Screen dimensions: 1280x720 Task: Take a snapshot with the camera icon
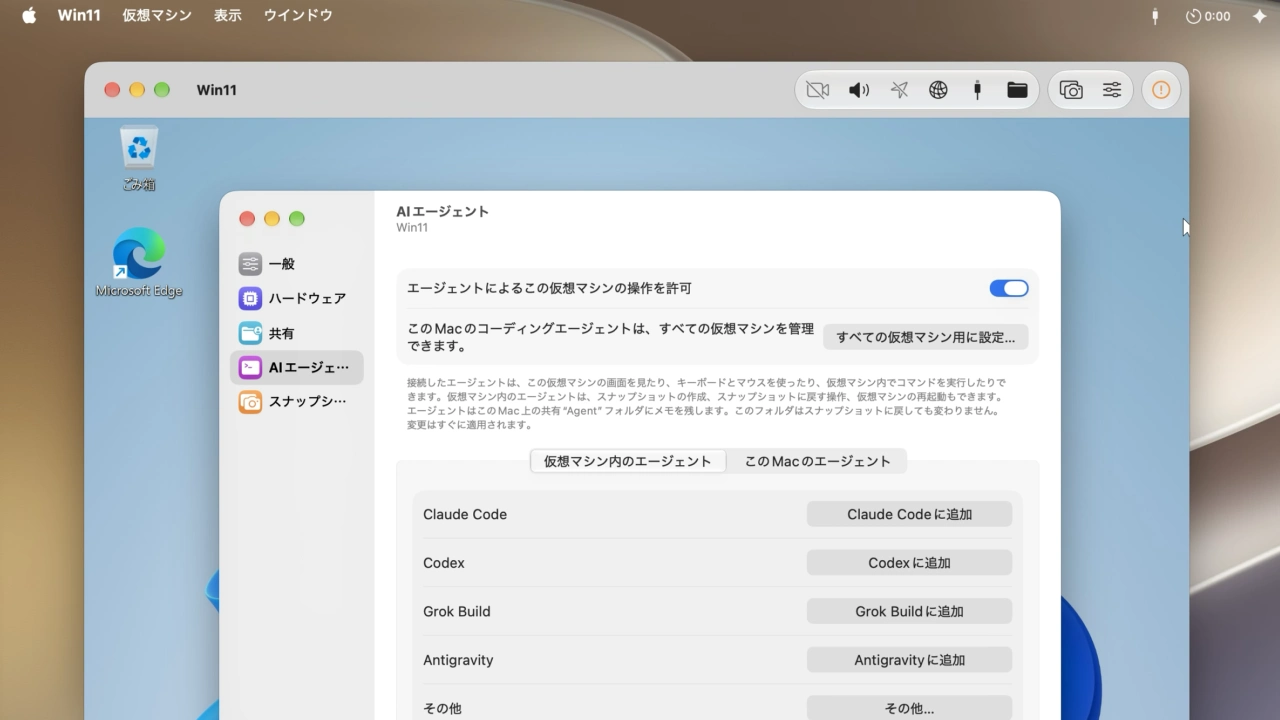(x=1071, y=90)
